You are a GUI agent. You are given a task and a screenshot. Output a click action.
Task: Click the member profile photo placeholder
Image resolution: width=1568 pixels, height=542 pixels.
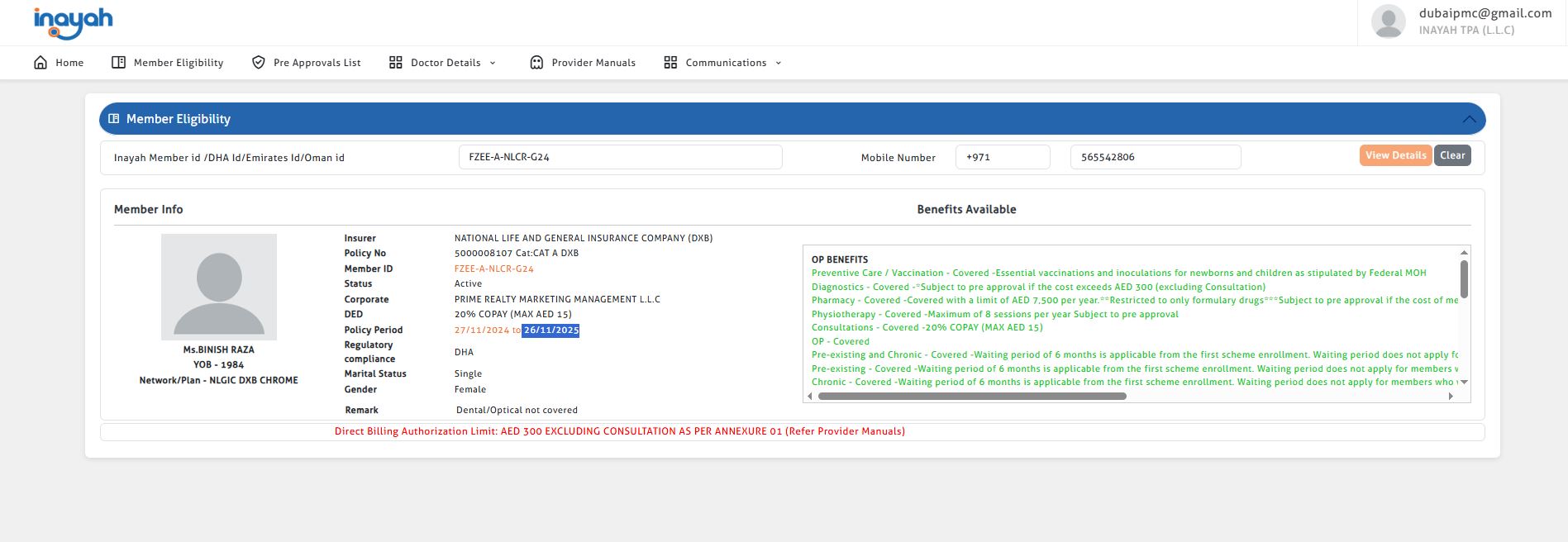219,287
